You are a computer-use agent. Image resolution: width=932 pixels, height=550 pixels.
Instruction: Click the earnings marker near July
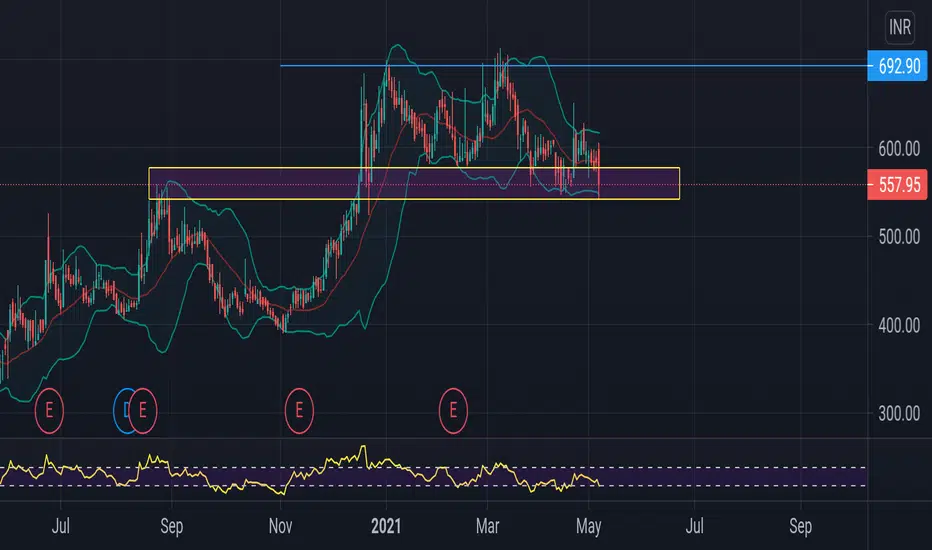(x=49, y=410)
